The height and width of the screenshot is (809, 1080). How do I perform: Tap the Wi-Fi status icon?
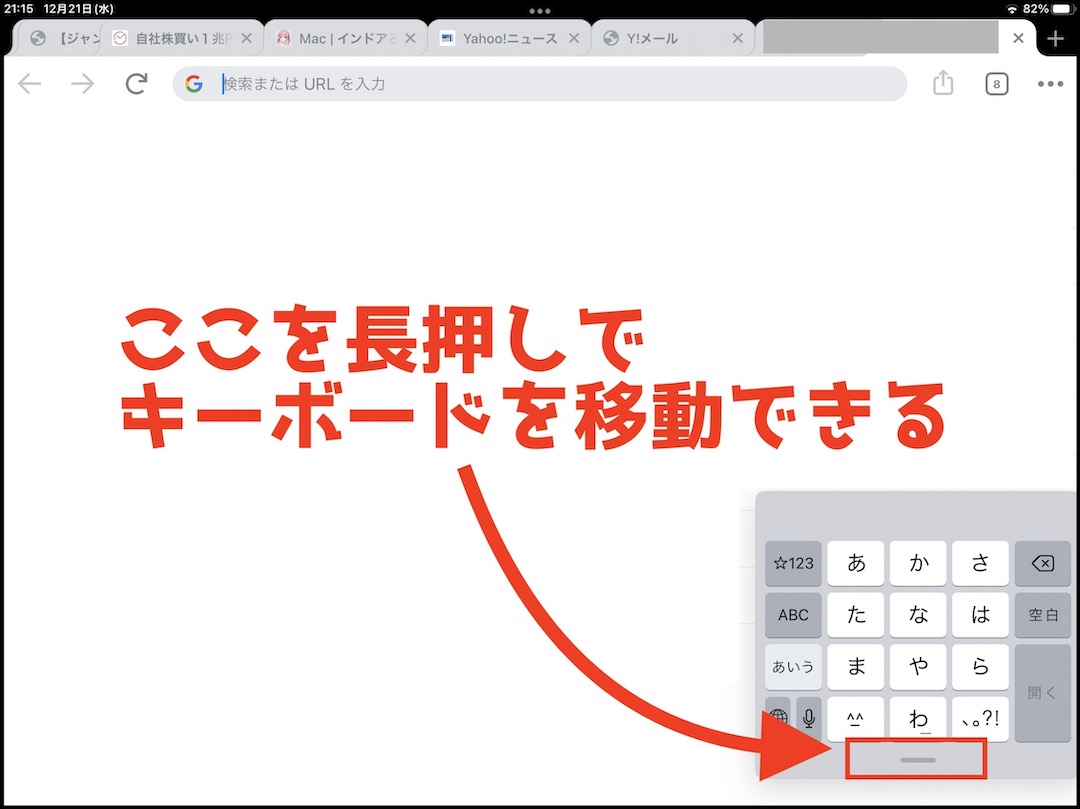coord(1012,10)
